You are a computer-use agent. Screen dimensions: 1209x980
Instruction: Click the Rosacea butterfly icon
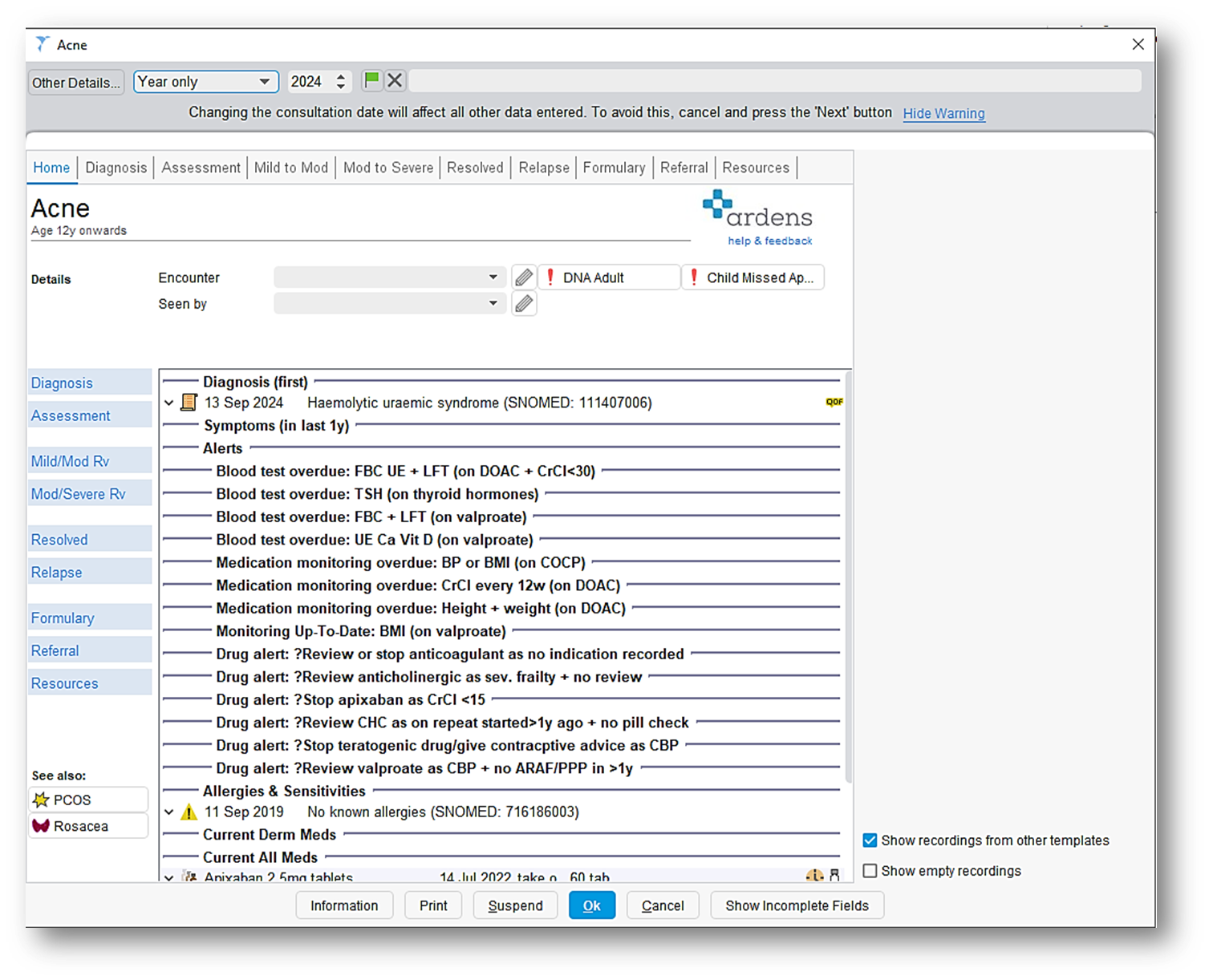(x=41, y=826)
